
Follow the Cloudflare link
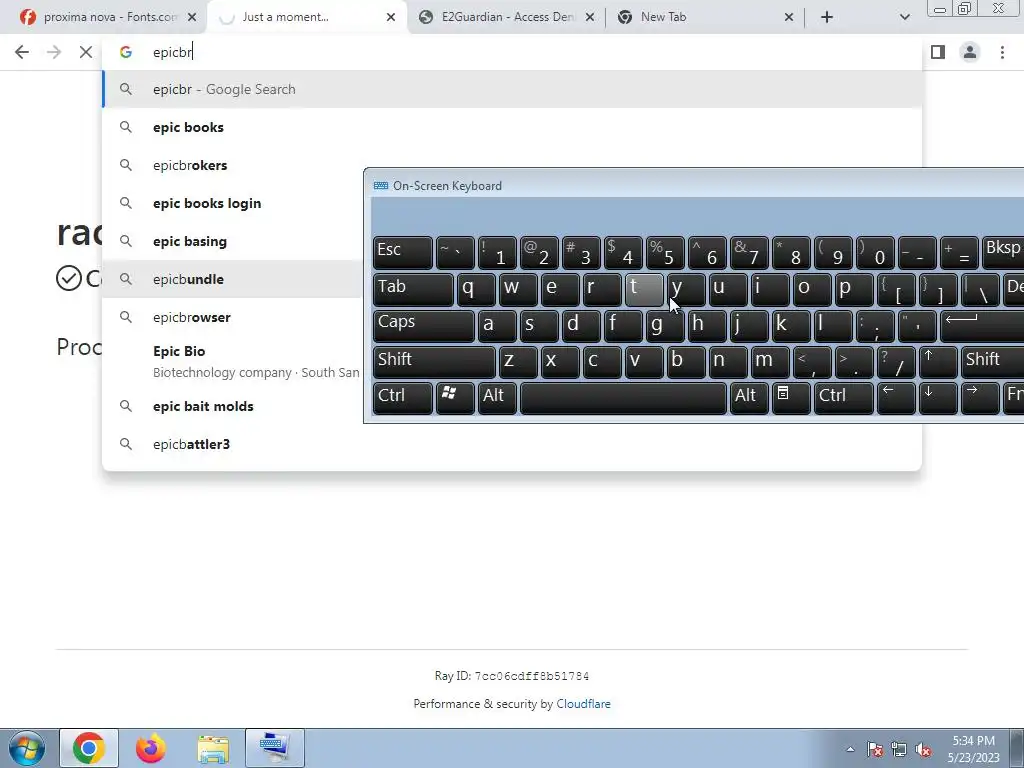583,704
